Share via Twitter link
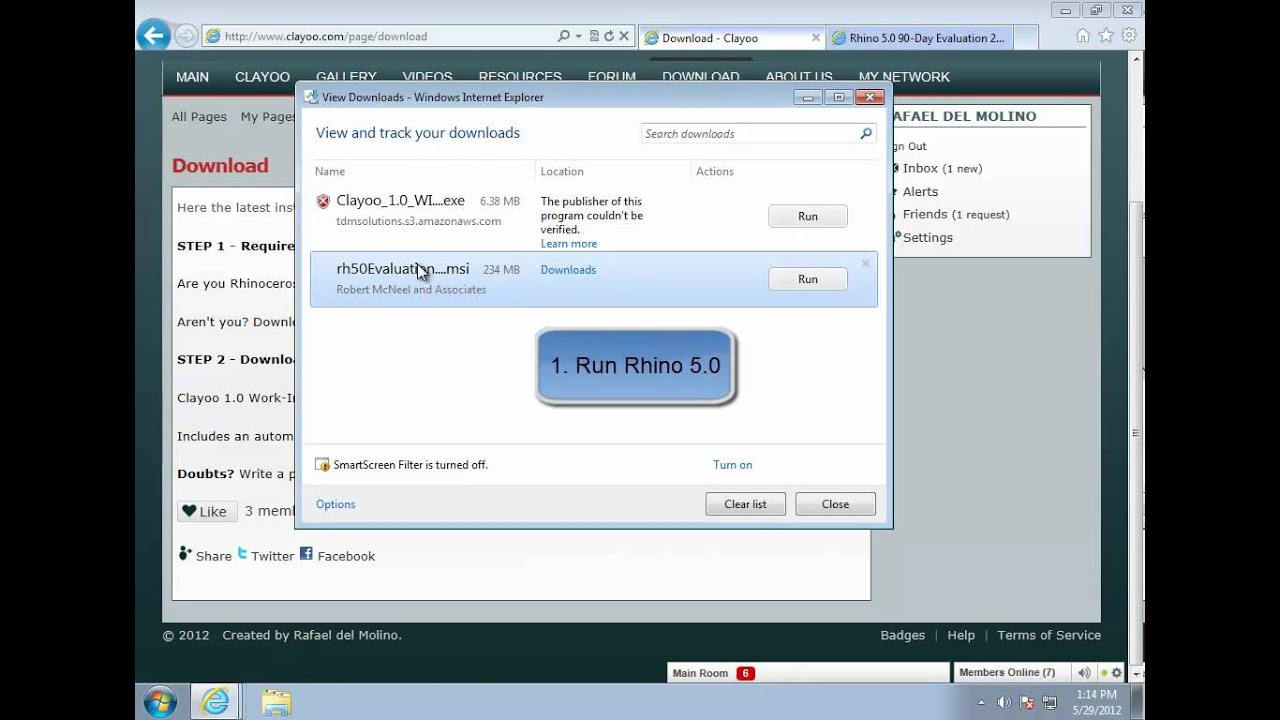The height and width of the screenshot is (720, 1280). click(x=265, y=555)
